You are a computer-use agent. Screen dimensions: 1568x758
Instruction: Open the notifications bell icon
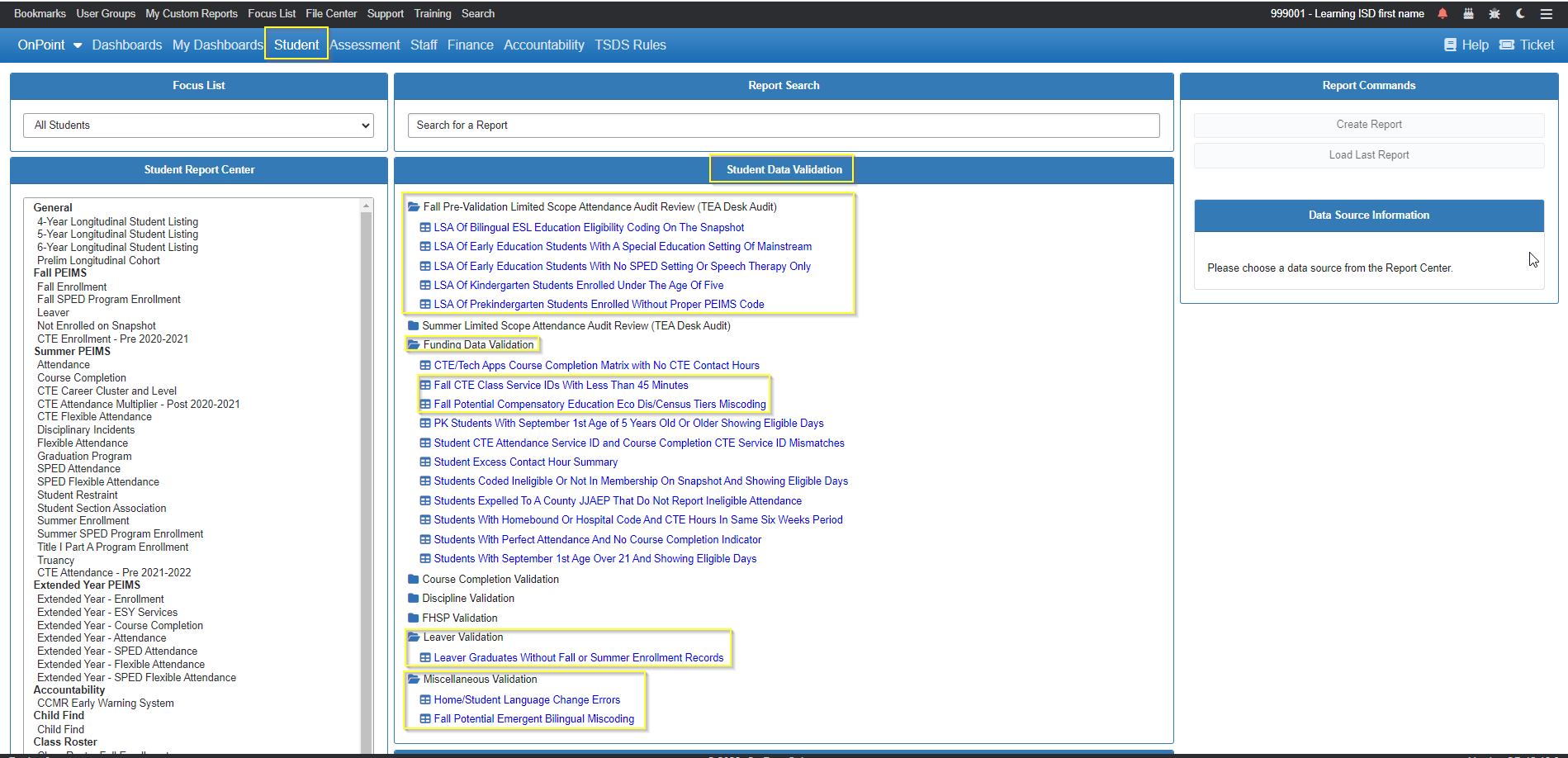[1442, 13]
